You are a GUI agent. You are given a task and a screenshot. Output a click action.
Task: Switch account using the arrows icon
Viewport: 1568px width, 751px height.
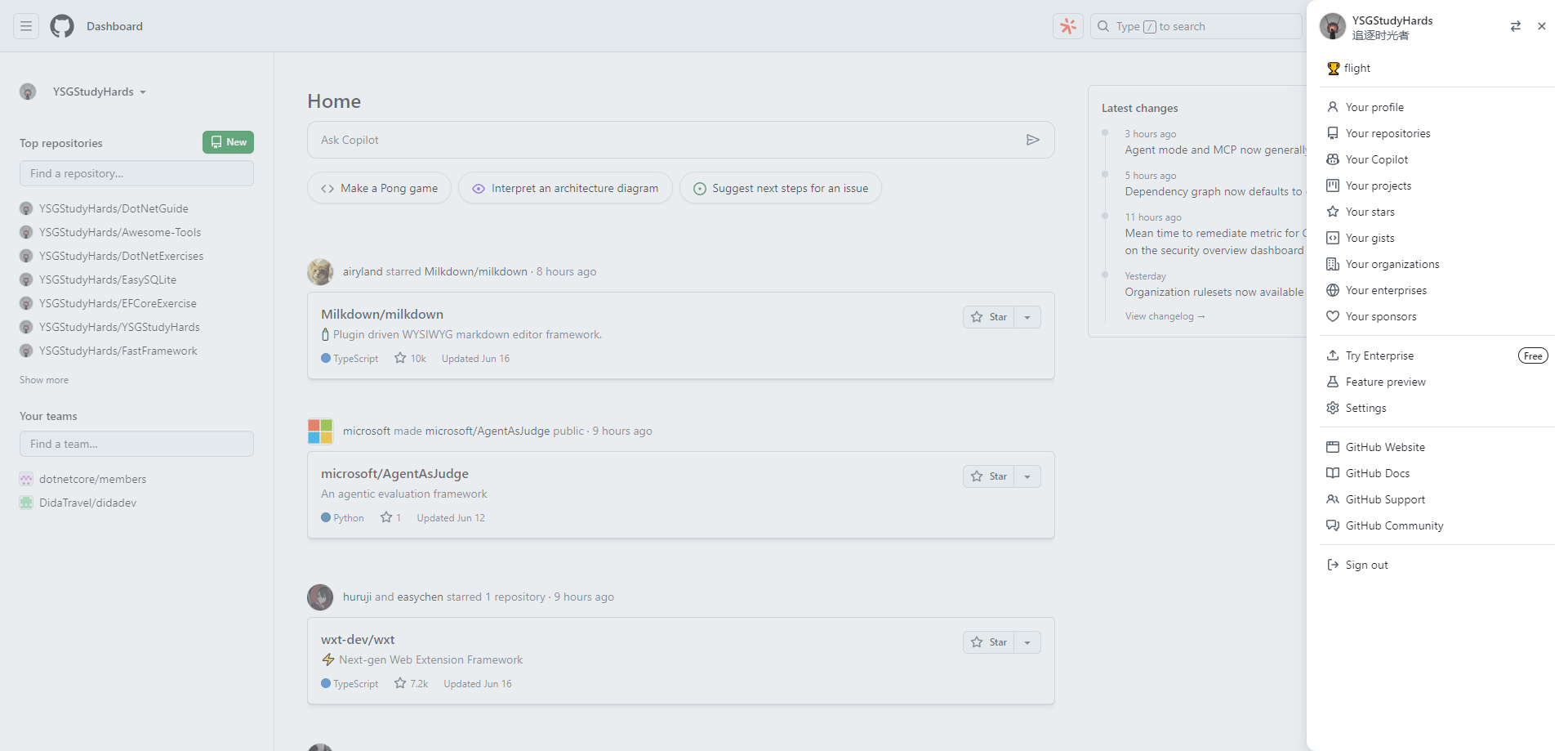[x=1515, y=26]
